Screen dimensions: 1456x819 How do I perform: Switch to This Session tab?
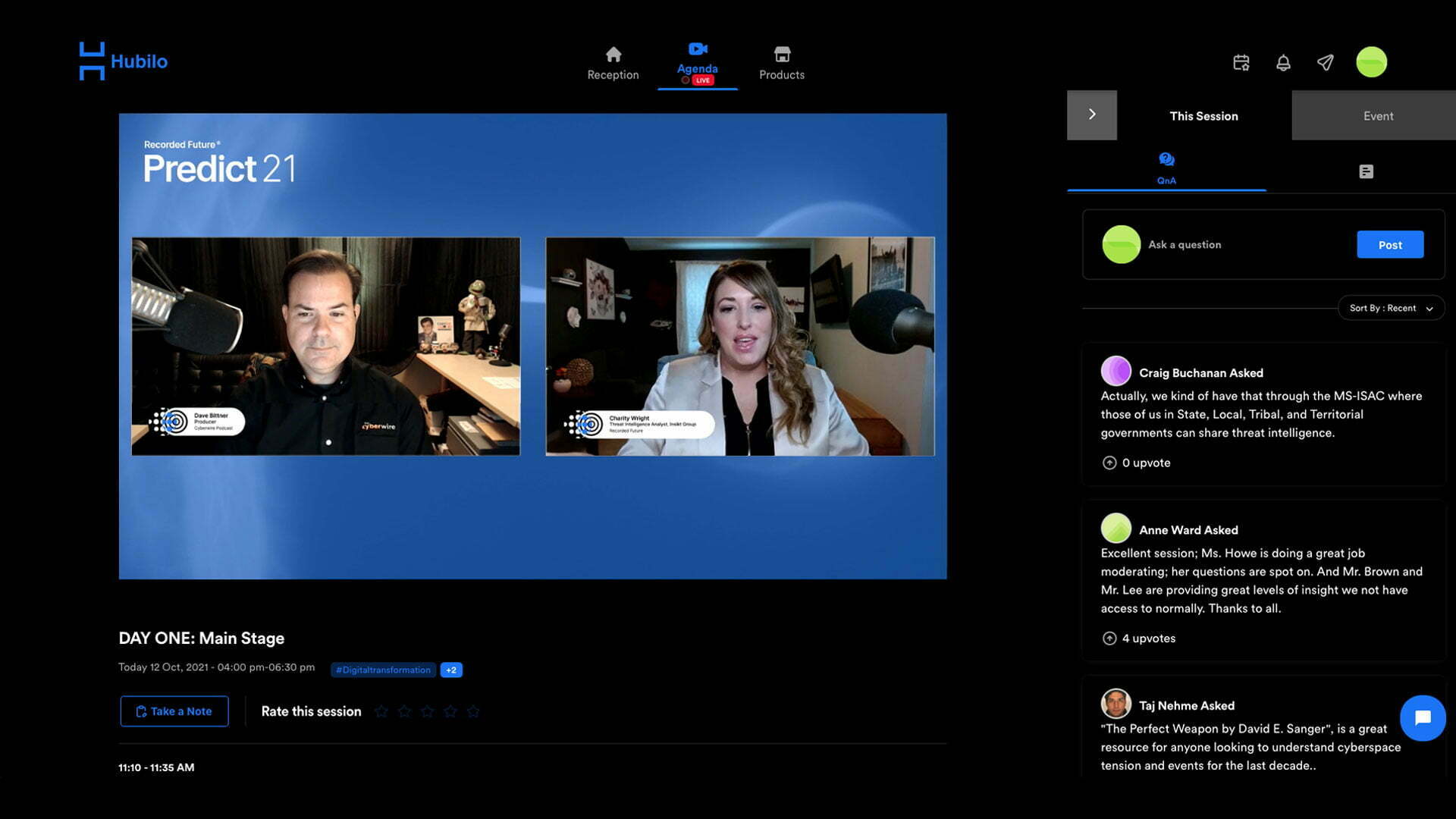point(1203,116)
